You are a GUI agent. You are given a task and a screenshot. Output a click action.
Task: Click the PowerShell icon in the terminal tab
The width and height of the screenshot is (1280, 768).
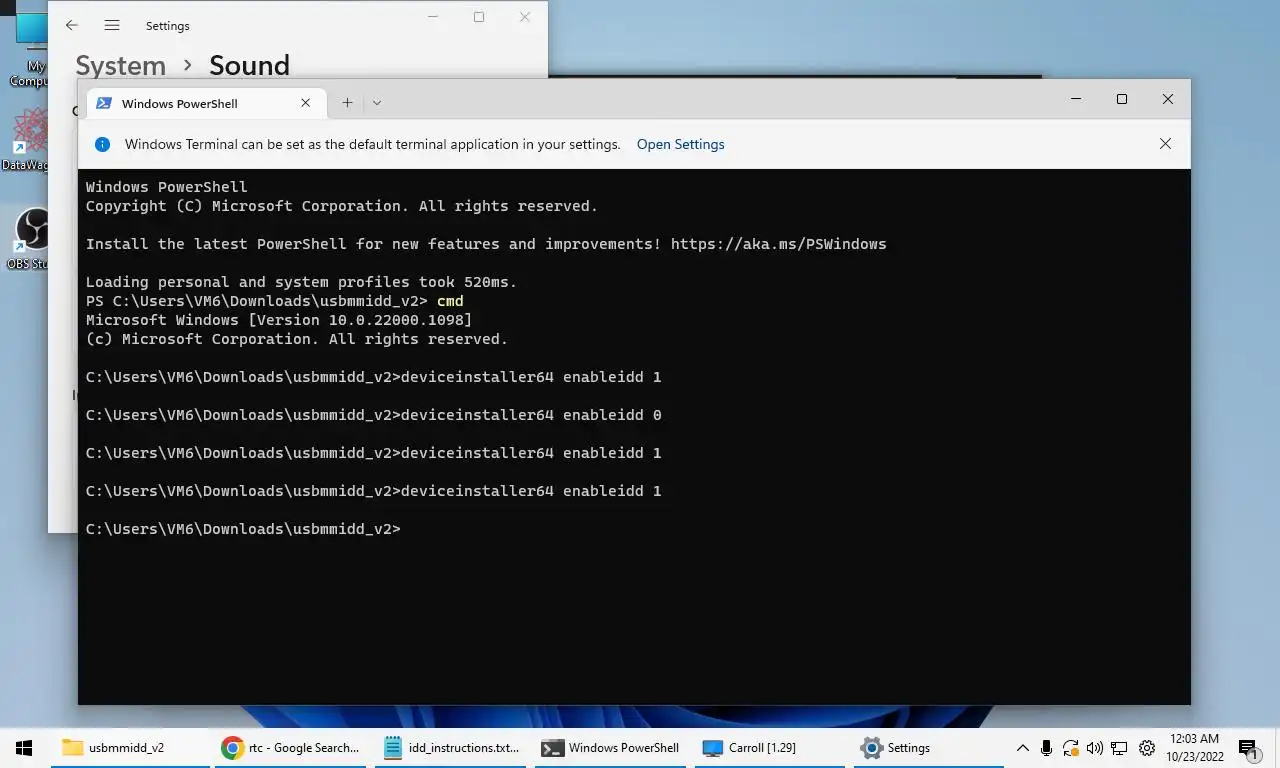pyautogui.click(x=103, y=103)
